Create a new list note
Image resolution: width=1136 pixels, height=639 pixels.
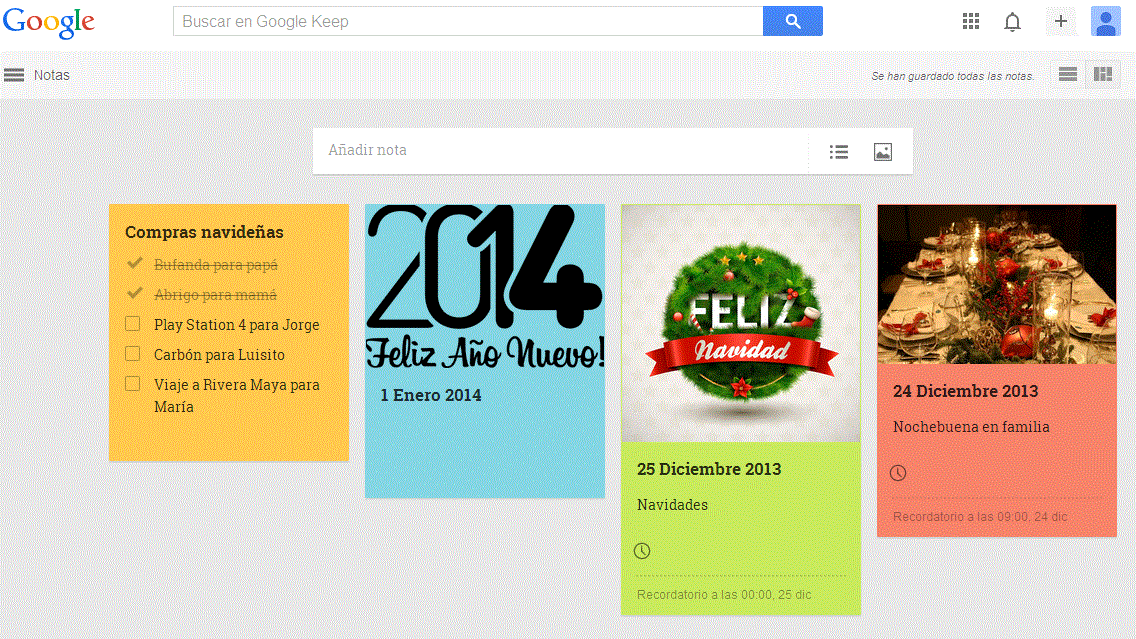coord(839,151)
